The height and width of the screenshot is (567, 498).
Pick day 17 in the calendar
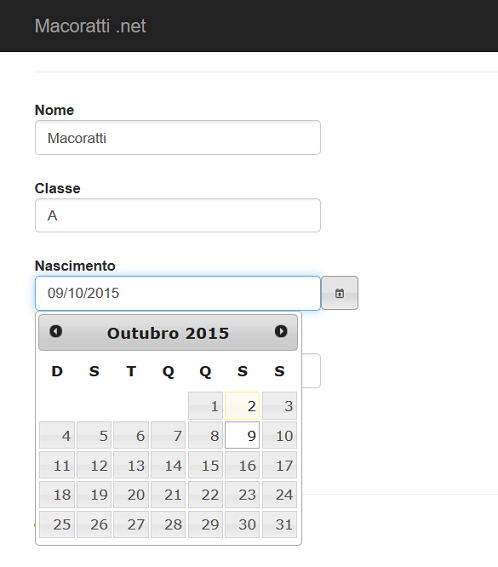(x=280, y=465)
